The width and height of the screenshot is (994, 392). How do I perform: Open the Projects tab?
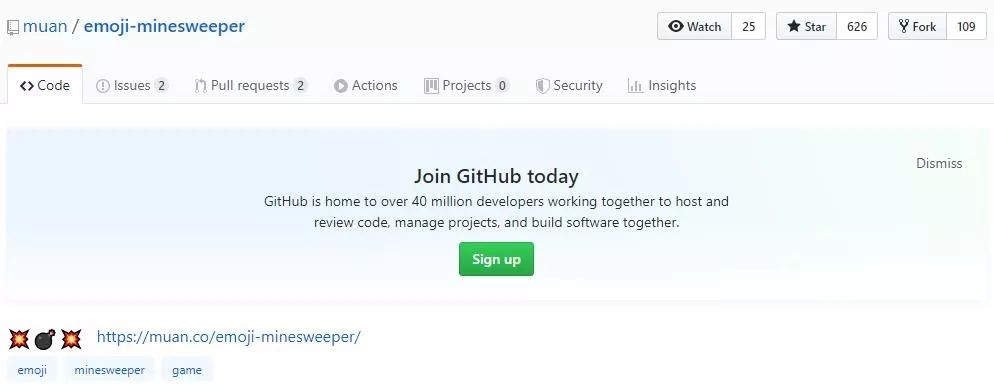click(x=467, y=86)
